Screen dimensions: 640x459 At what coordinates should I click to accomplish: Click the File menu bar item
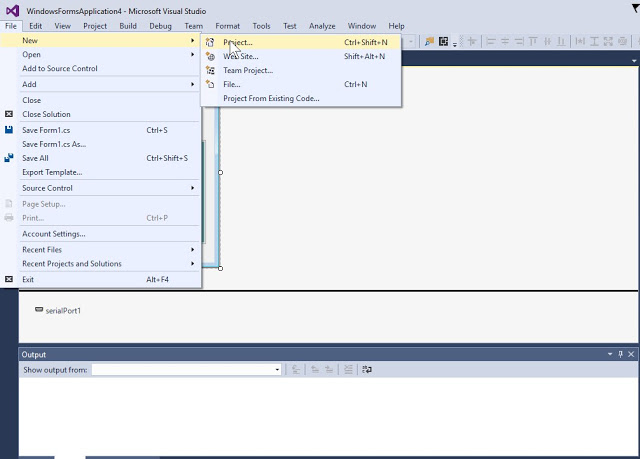pos(11,26)
